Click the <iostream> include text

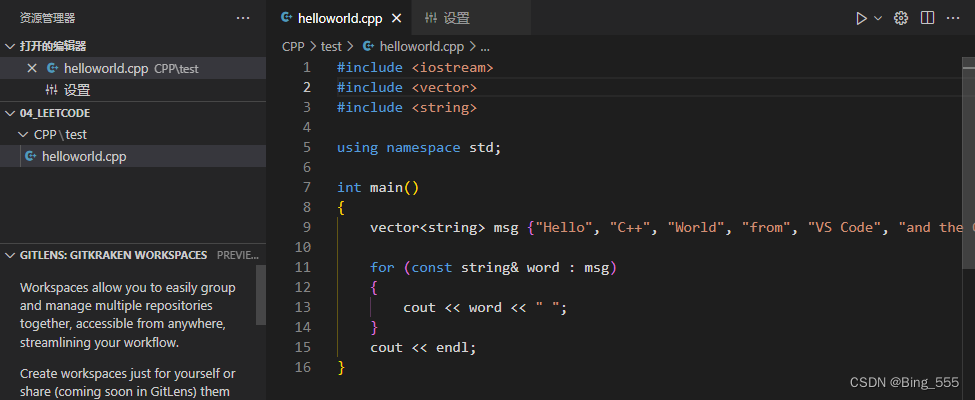point(452,67)
